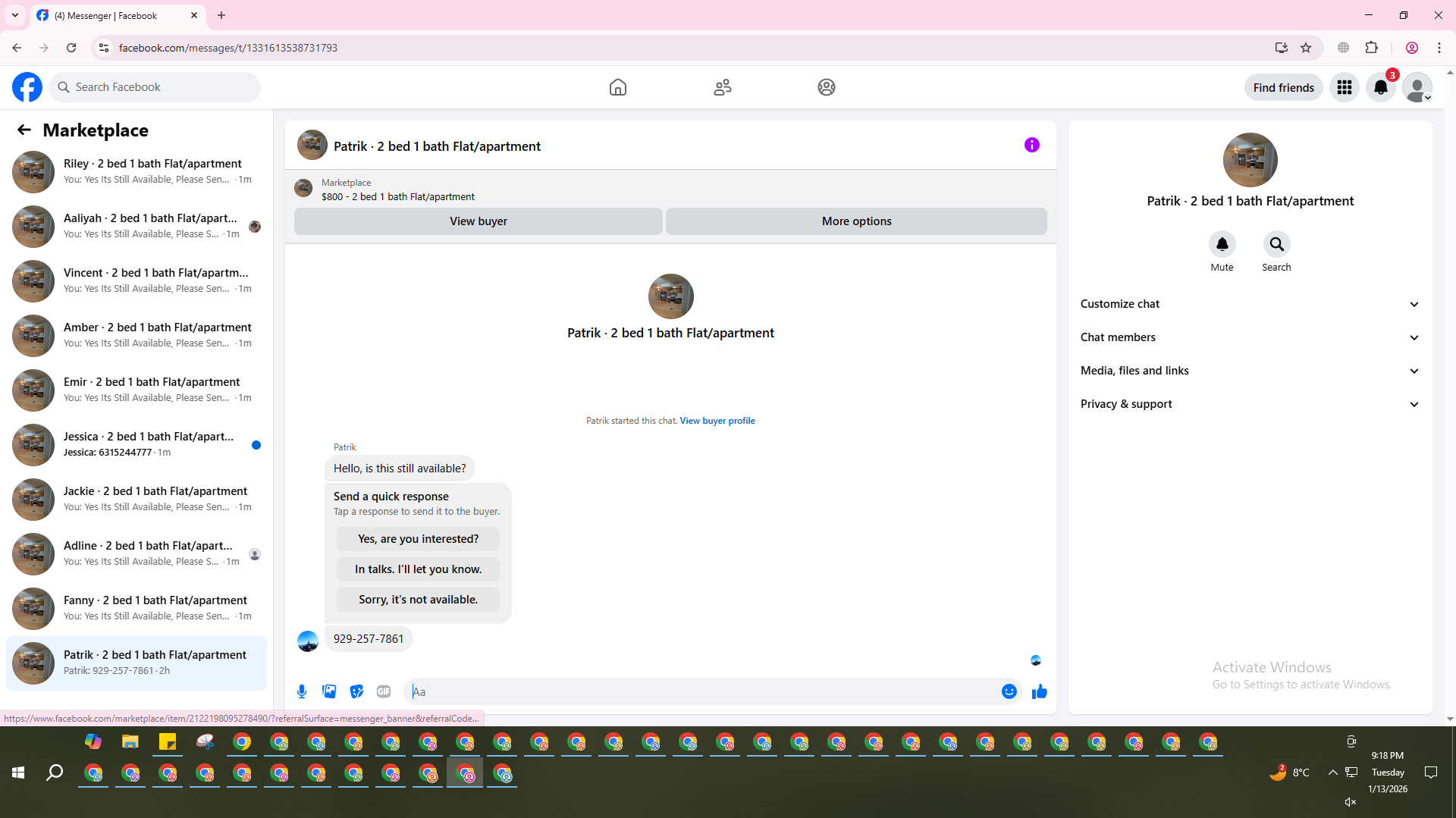1456x818 pixels.
Task: Open the Facebook home feed icon
Action: tap(618, 87)
